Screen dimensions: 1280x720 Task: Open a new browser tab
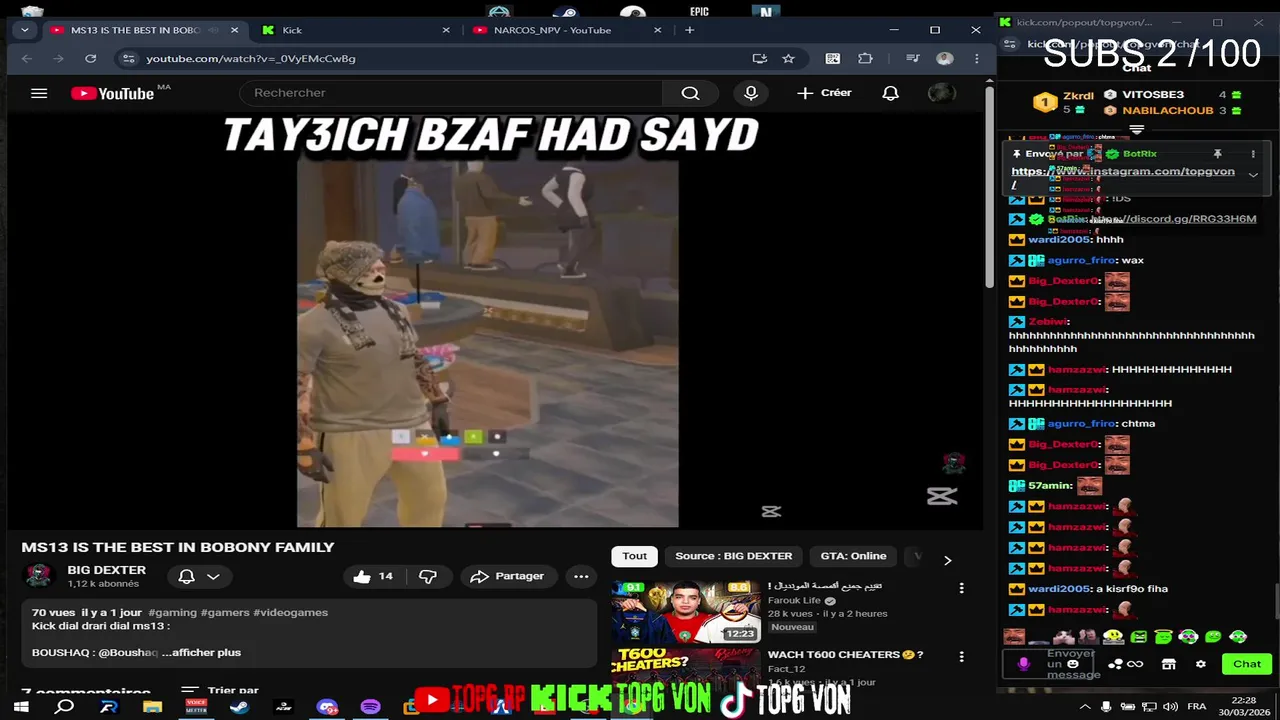(689, 30)
